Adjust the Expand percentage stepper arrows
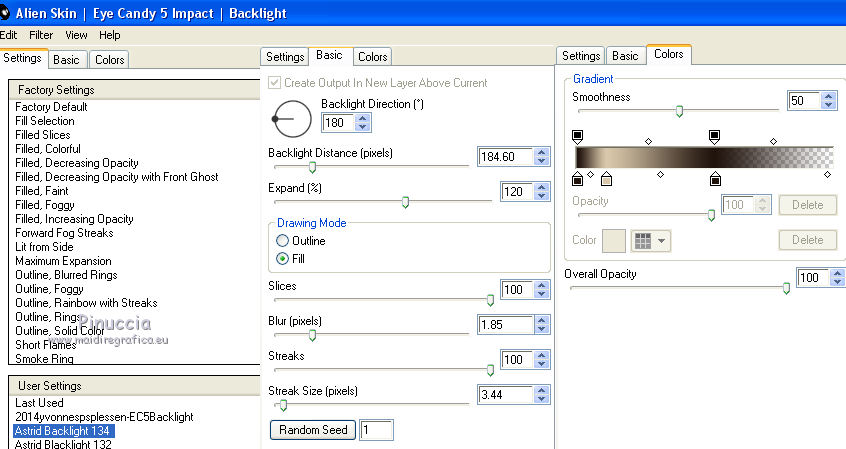Image resolution: width=846 pixels, height=449 pixels. (542, 191)
